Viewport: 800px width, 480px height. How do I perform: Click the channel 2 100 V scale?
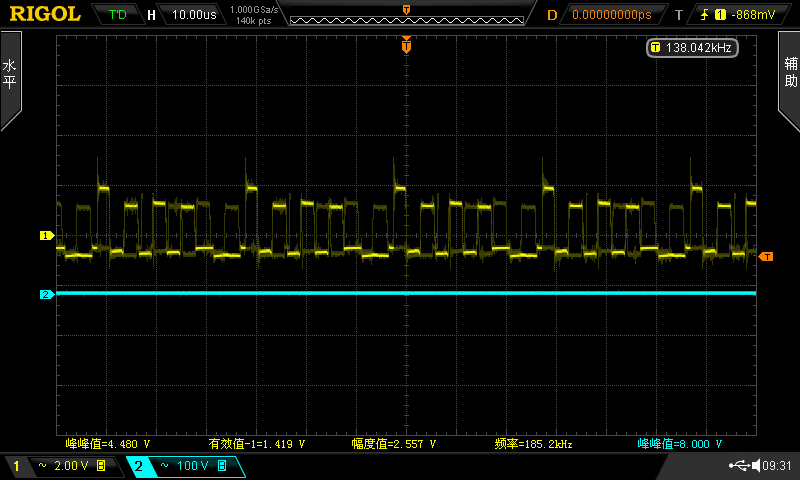tap(193, 466)
